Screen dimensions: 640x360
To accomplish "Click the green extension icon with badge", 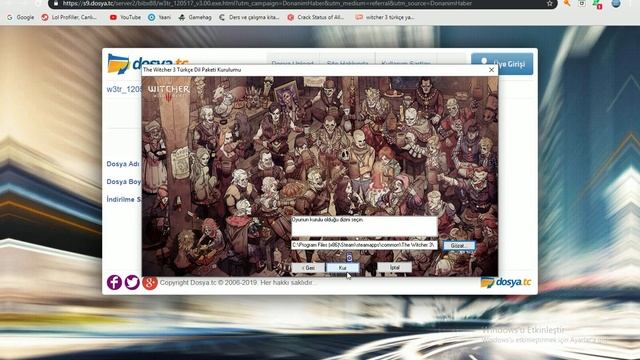I will (598, 4).
